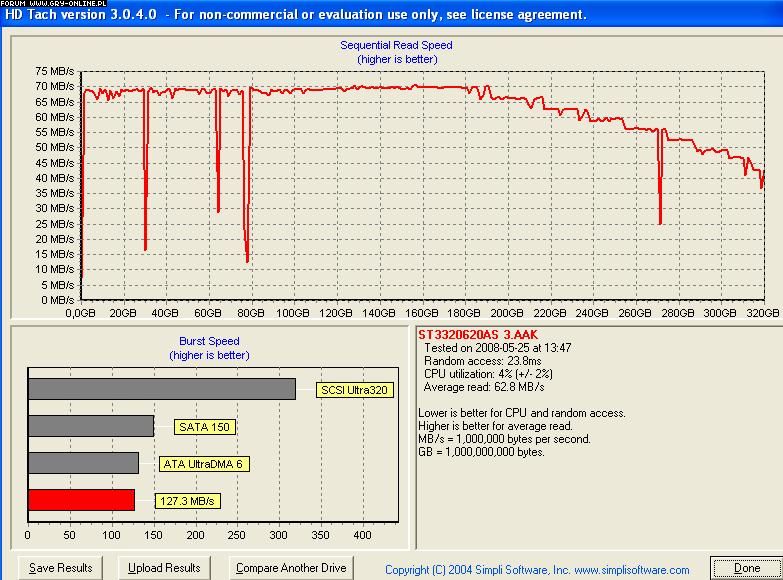The image size is (783, 580).
Task: Click the 75 MB/s axis label
Action: [x=54, y=71]
